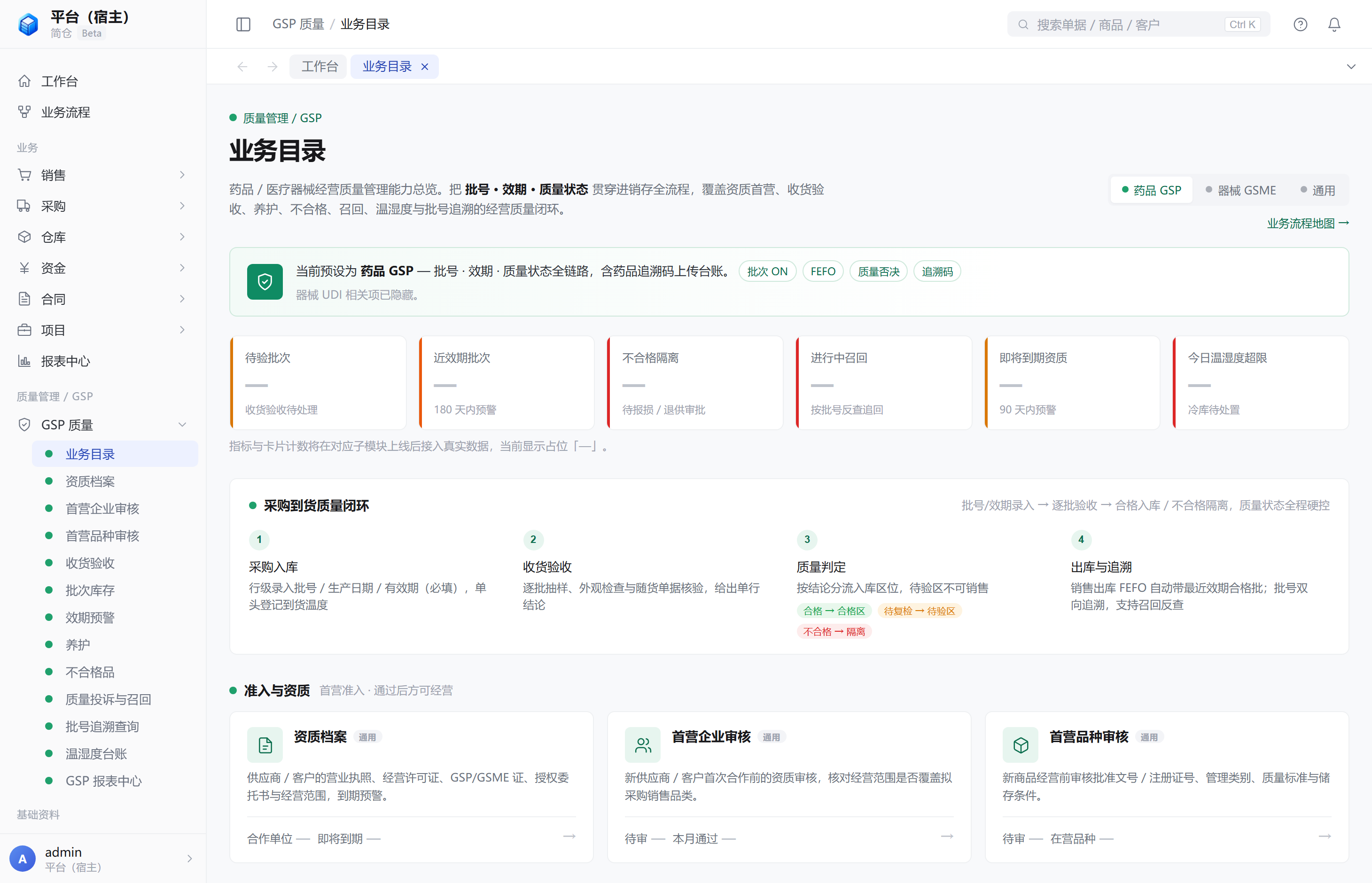Expand the 合同 menu
Viewport: 1372px width, 883px height.
click(182, 299)
